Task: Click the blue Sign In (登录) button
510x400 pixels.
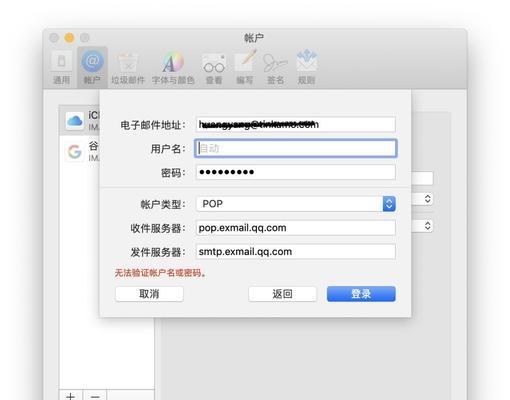Action: coord(361,294)
